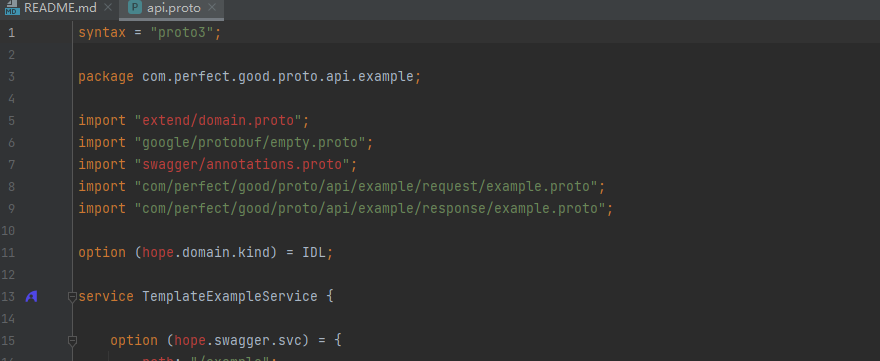880x361 pixels.
Task: Click the syntax keyword on line 1
Action: [x=102, y=33]
